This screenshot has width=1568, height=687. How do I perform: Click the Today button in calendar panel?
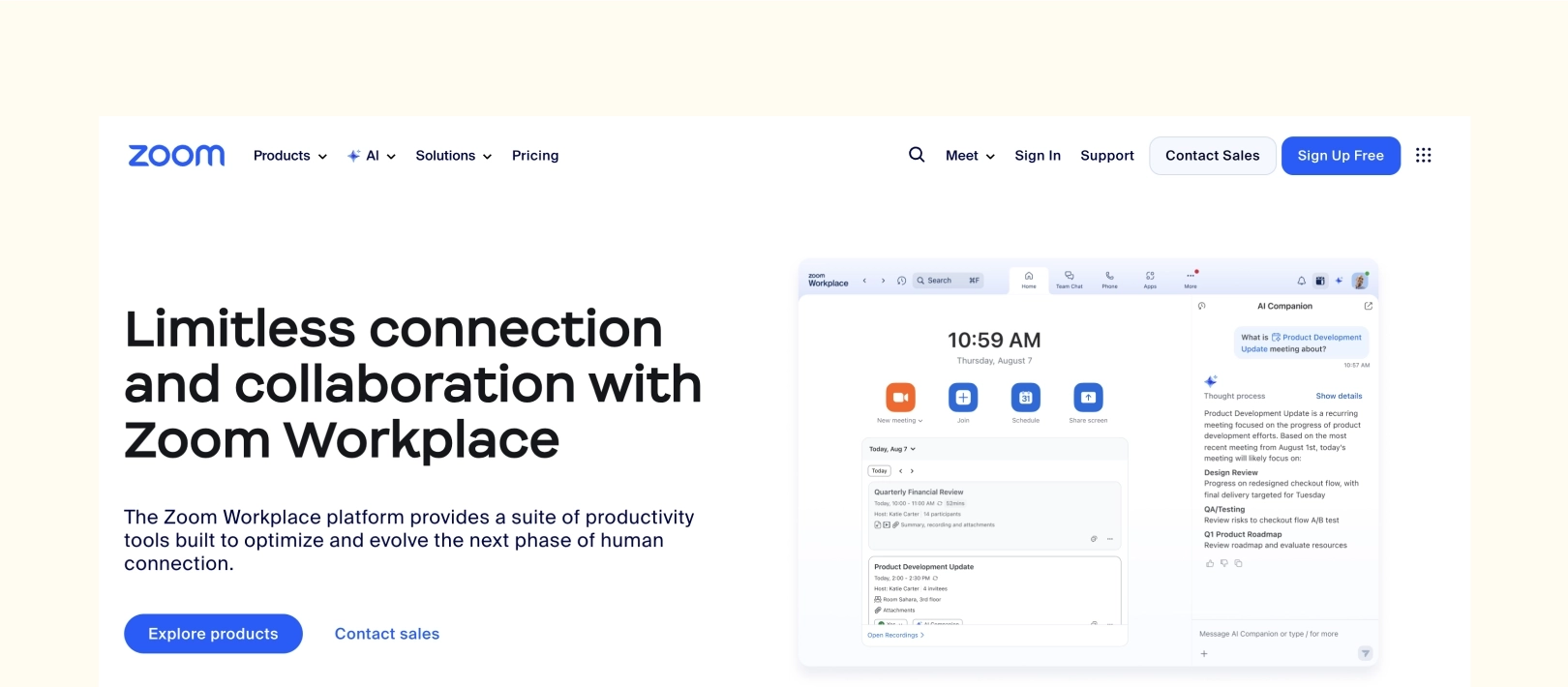coord(879,471)
